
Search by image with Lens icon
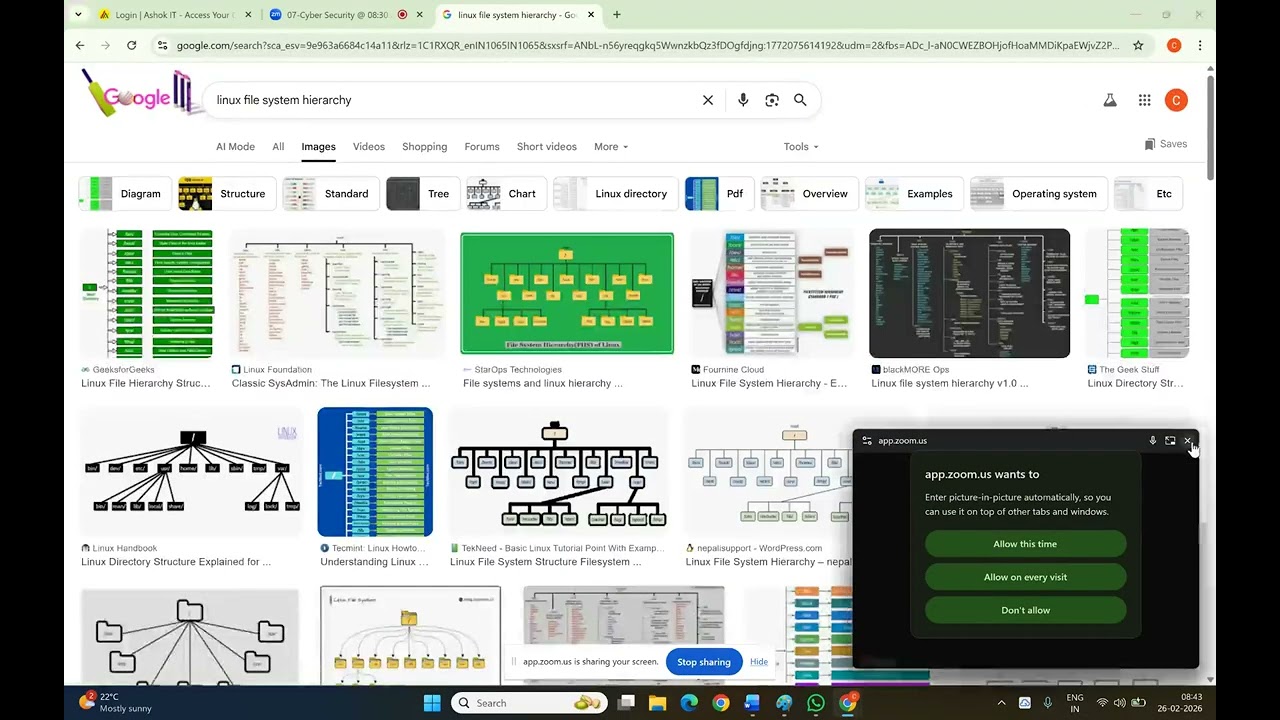coord(772,100)
